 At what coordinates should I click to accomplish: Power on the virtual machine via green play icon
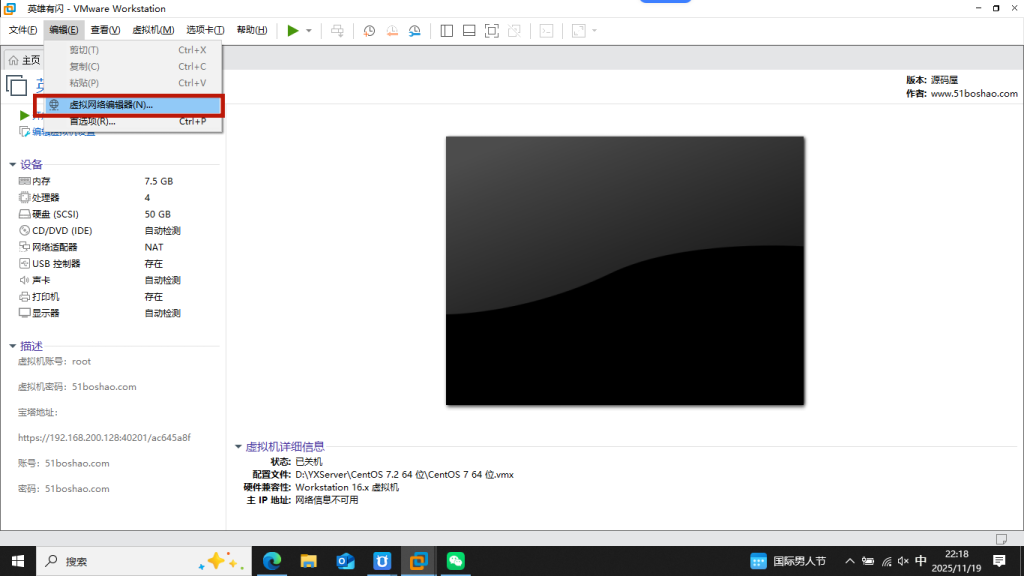(293, 30)
